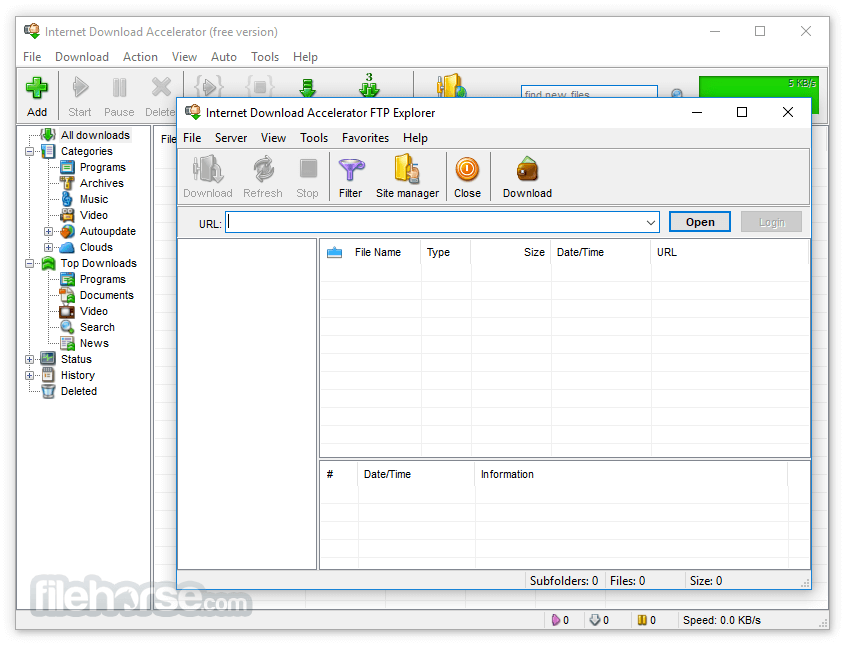Open the Download menu in main window
This screenshot has height=647, width=846.
click(x=81, y=57)
